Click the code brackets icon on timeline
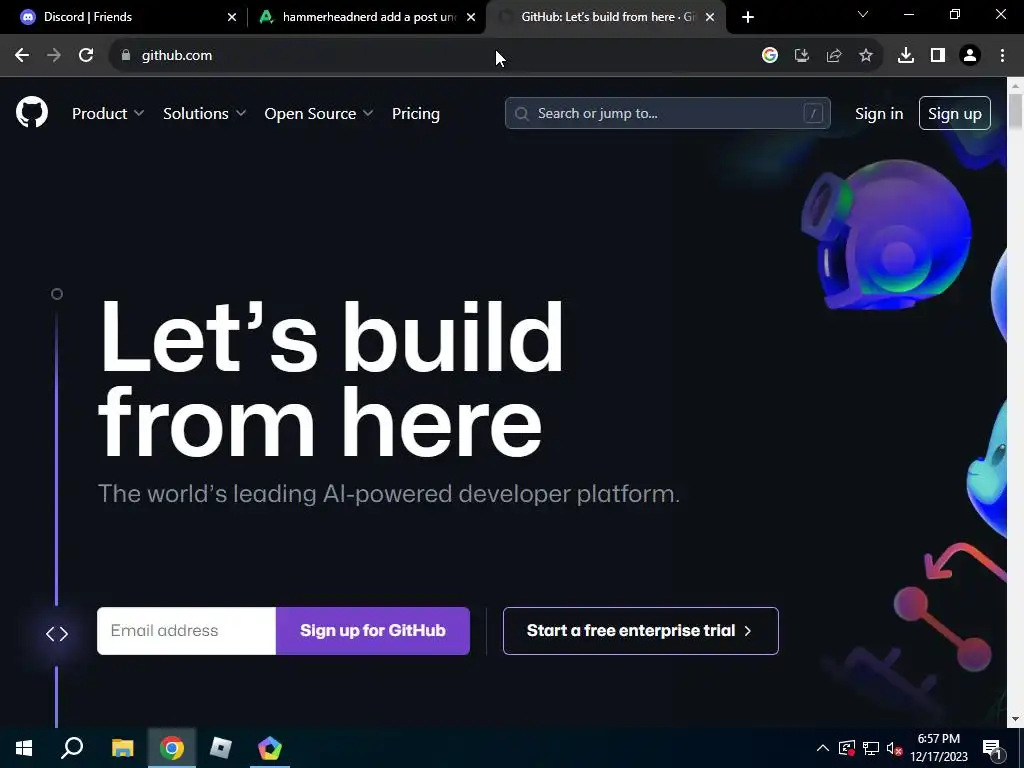 point(57,633)
